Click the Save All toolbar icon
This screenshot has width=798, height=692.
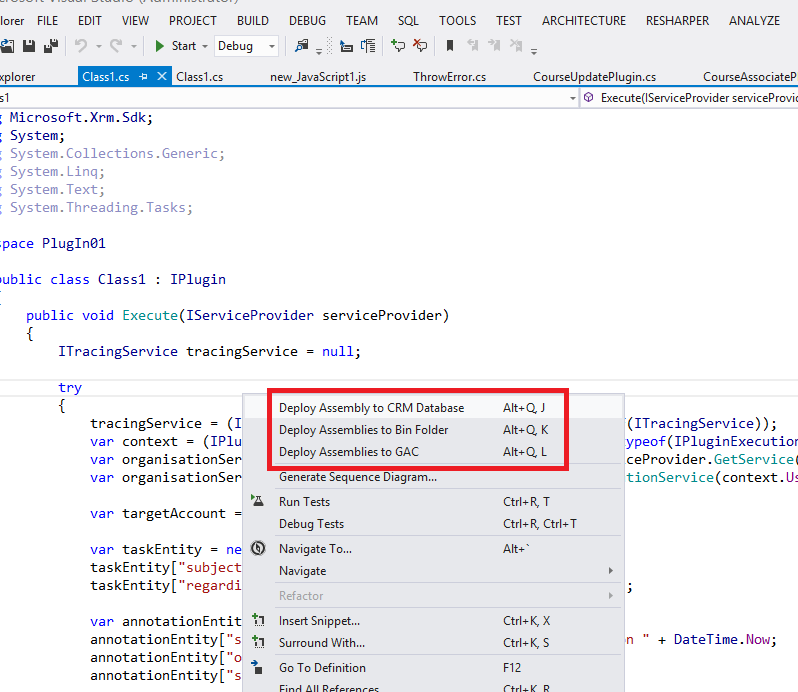(50, 46)
